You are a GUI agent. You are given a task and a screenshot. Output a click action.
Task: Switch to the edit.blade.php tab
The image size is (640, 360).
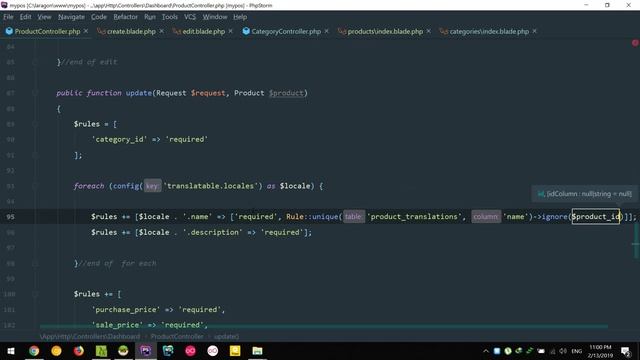204,31
